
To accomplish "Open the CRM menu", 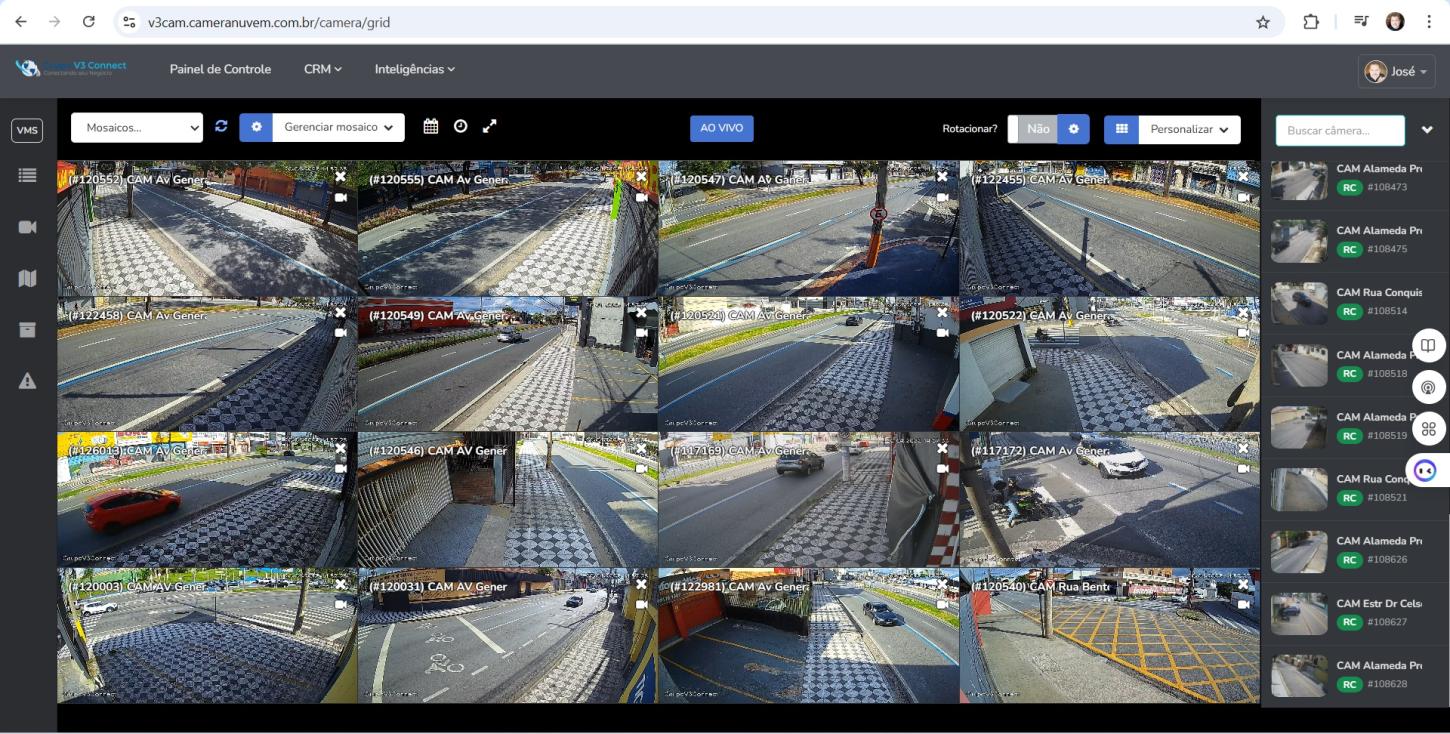I will pos(322,69).
